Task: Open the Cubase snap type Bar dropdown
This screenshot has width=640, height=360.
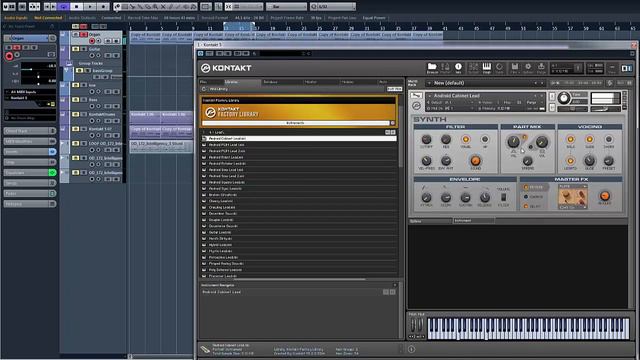Action: point(286,7)
